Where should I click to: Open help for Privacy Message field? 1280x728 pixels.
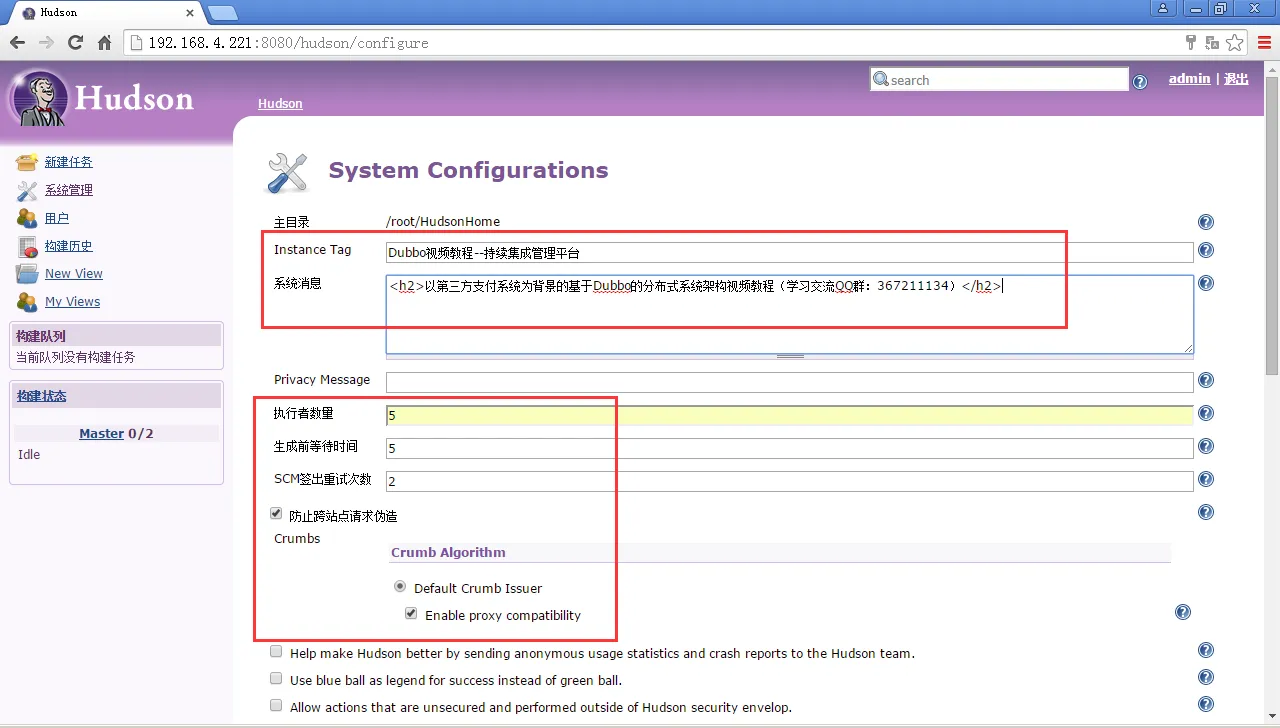1206,380
